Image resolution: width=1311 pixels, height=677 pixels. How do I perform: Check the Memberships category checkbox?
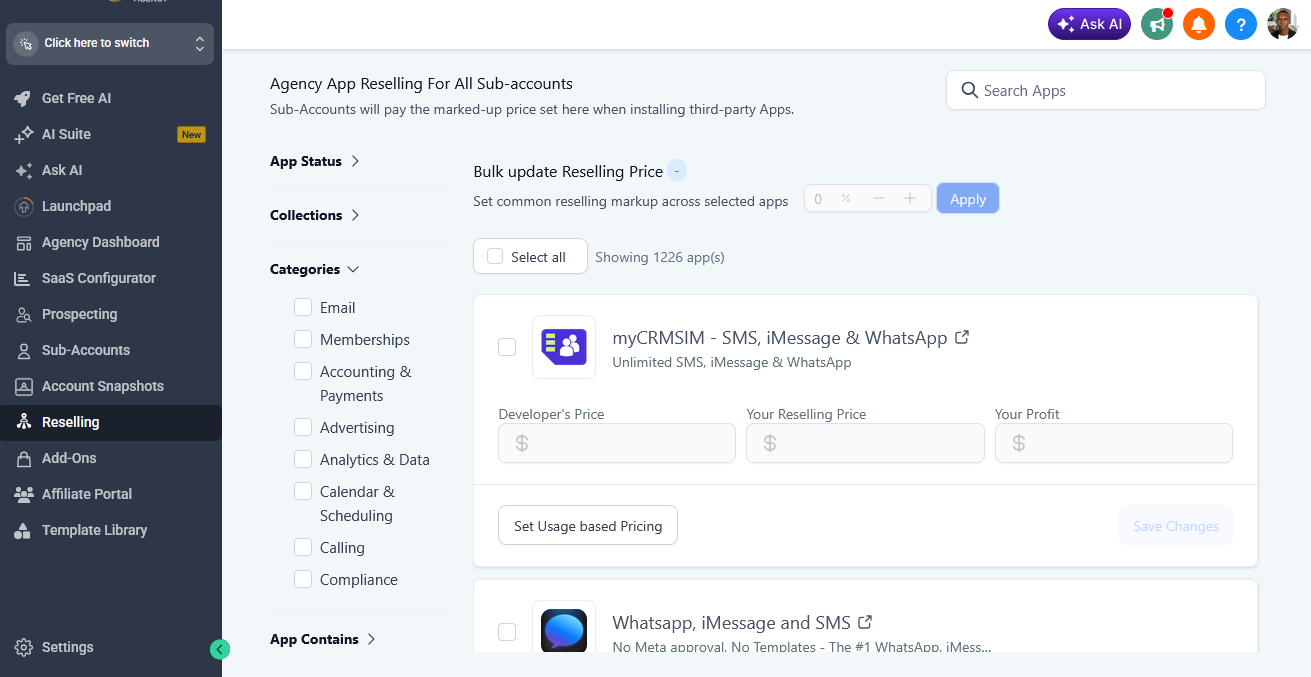(x=303, y=339)
